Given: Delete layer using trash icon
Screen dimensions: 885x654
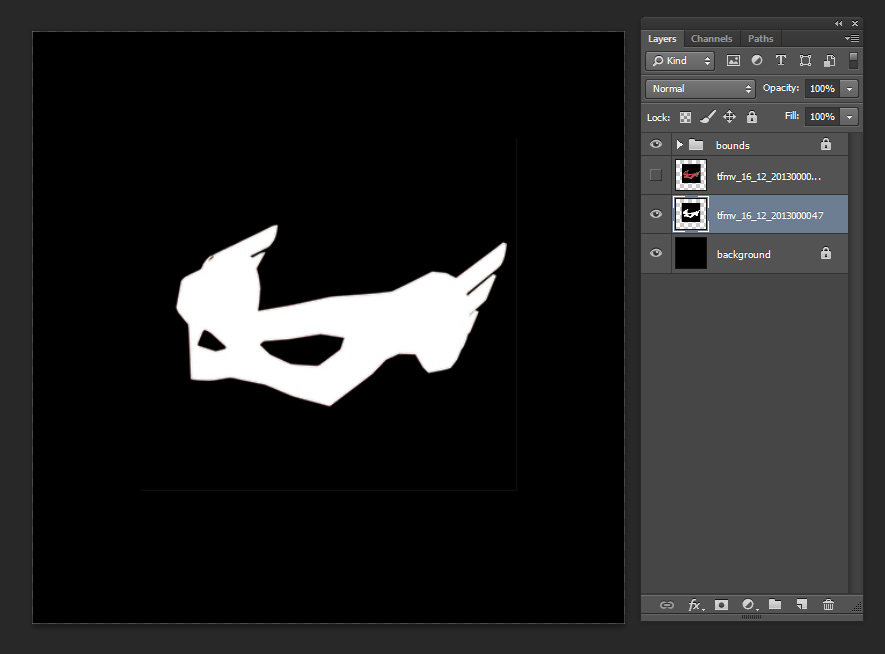Looking at the screenshot, I should (828, 605).
